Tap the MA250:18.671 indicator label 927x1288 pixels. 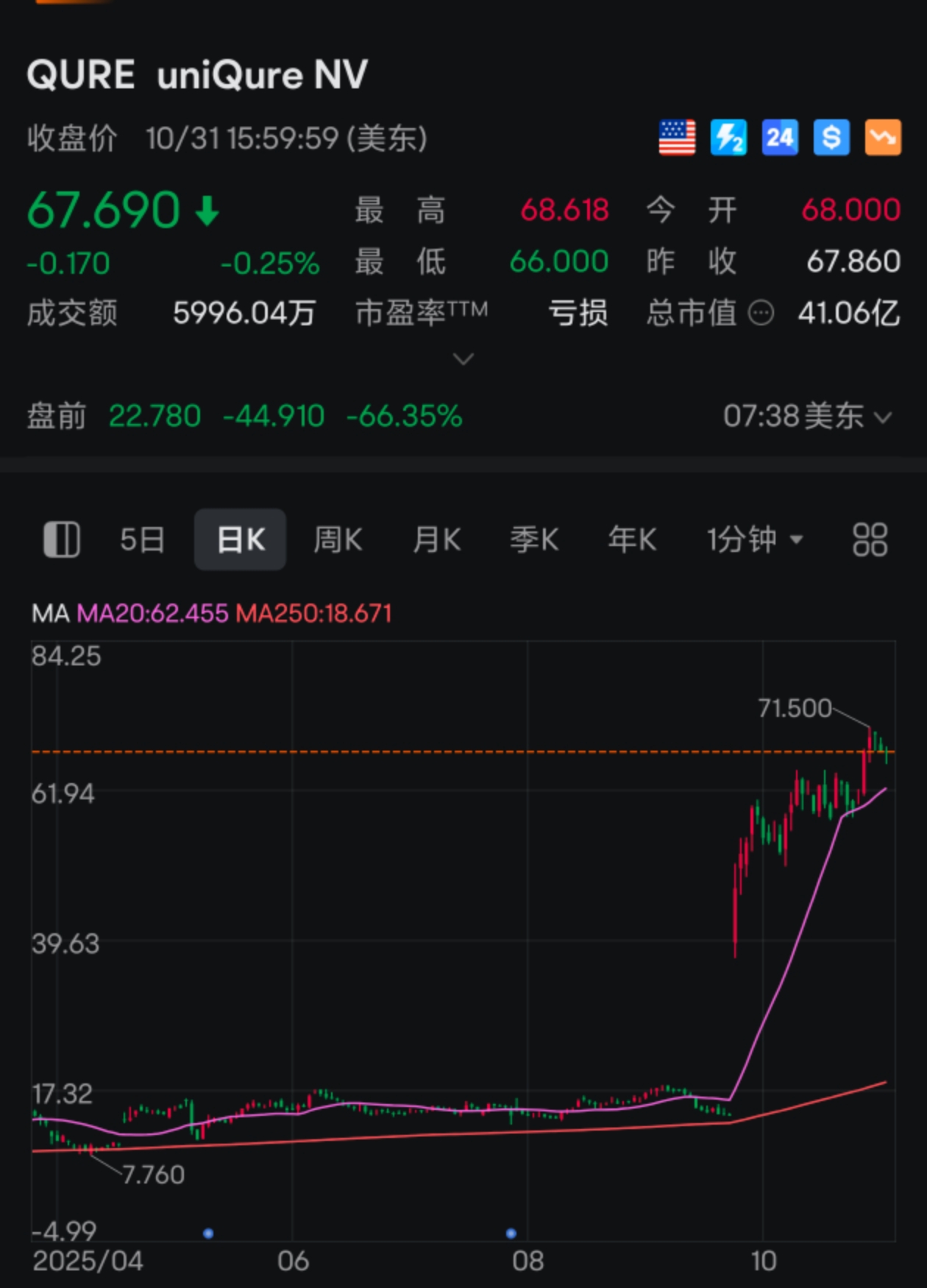coord(314,613)
